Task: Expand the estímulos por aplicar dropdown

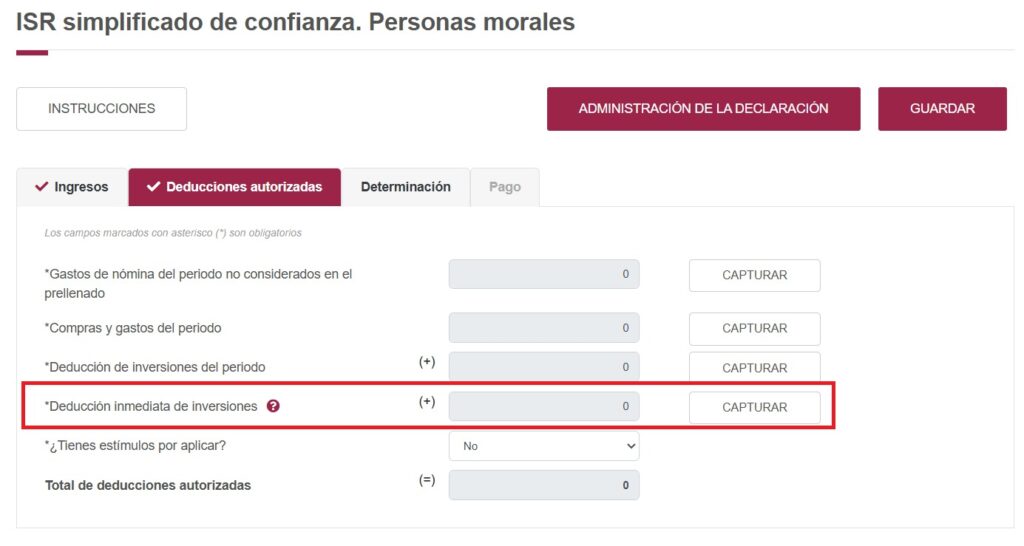Action: 543,446
